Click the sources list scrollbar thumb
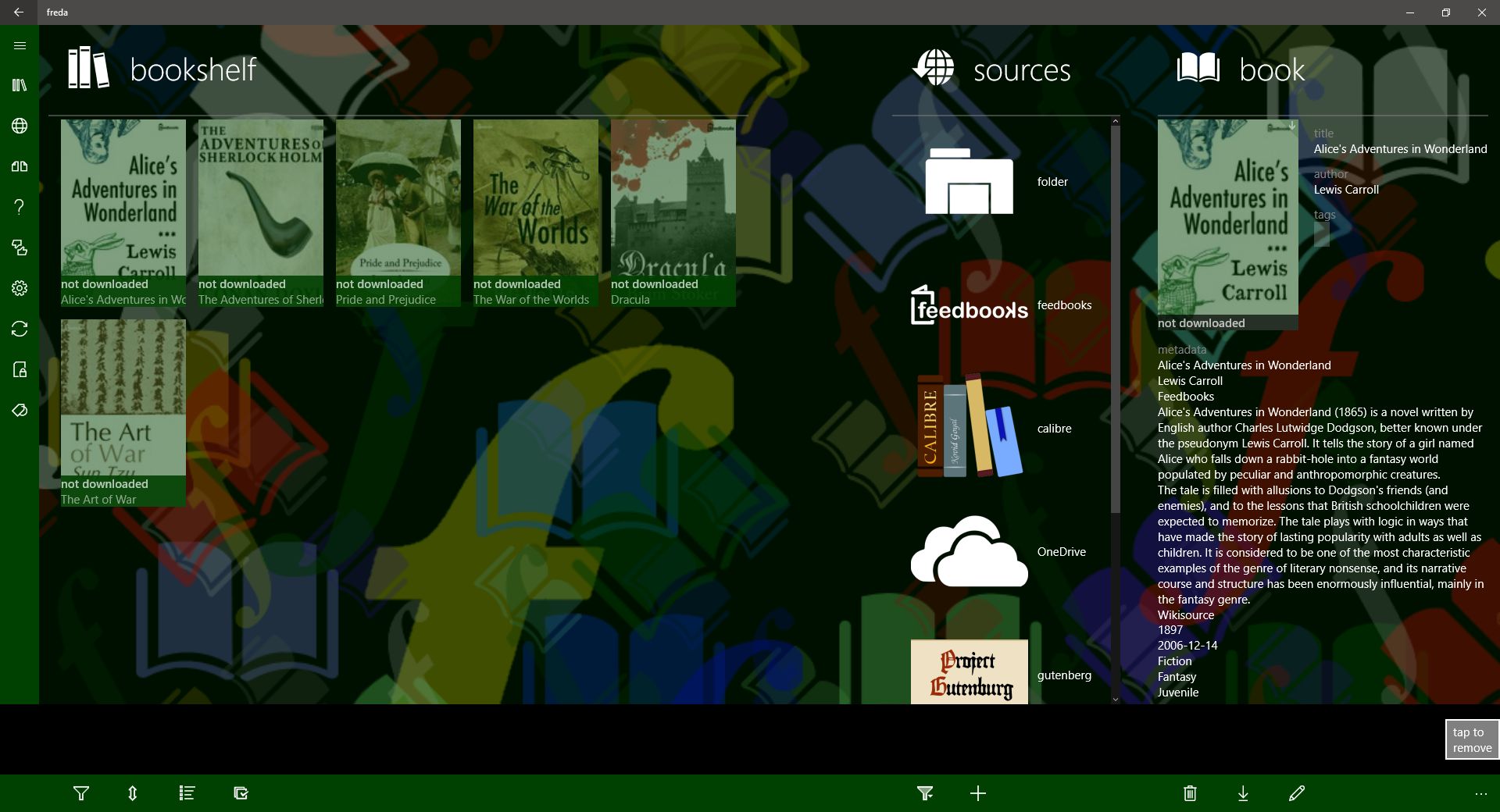The image size is (1500, 812). coord(1115,319)
